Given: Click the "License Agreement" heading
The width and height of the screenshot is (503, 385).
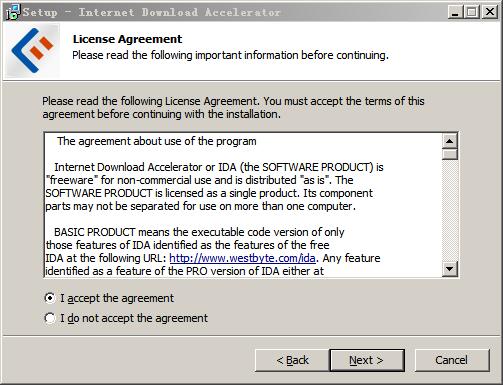Looking at the screenshot, I should pos(127,39).
